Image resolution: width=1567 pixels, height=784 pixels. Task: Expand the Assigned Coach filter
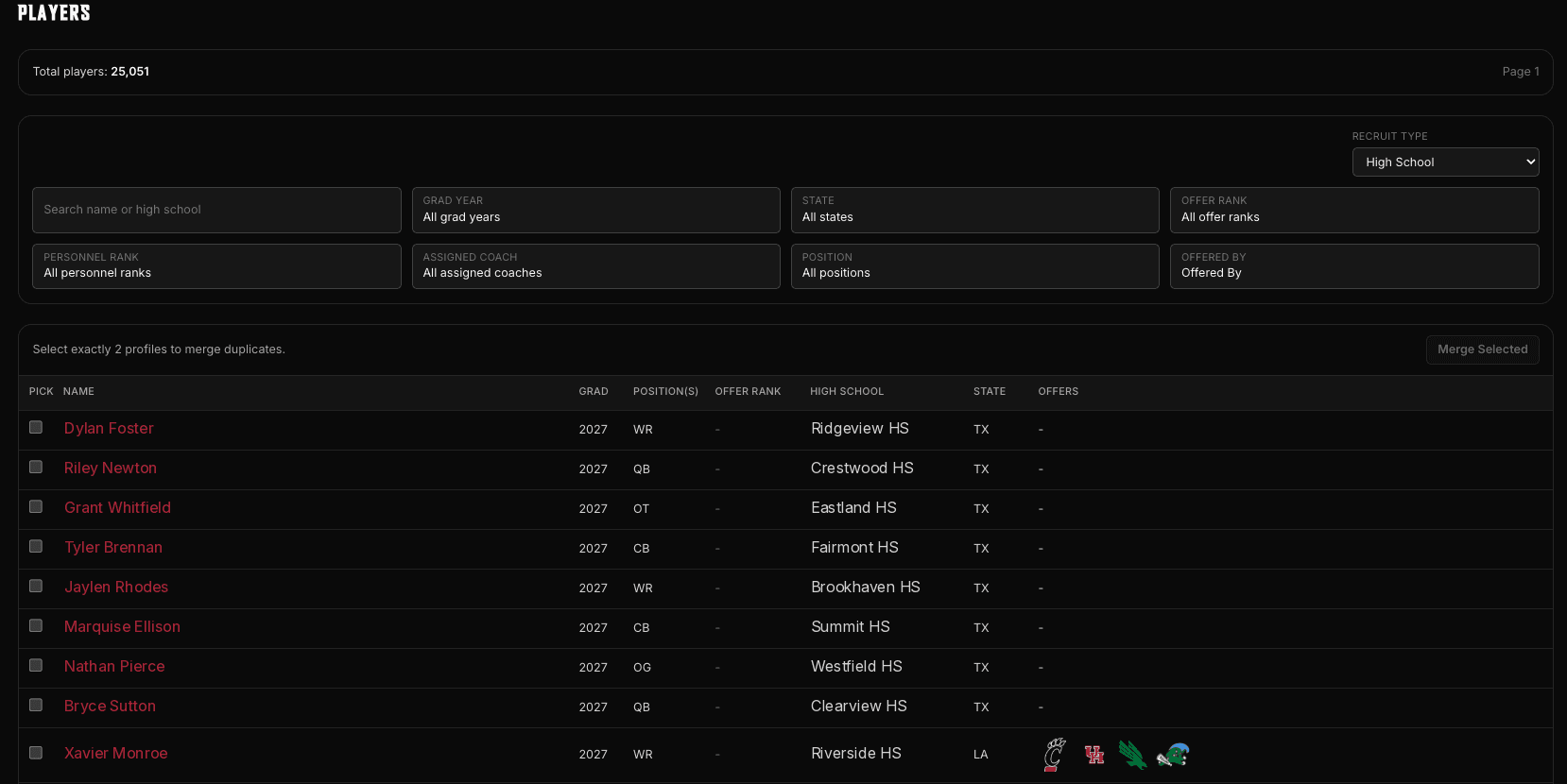coord(595,266)
